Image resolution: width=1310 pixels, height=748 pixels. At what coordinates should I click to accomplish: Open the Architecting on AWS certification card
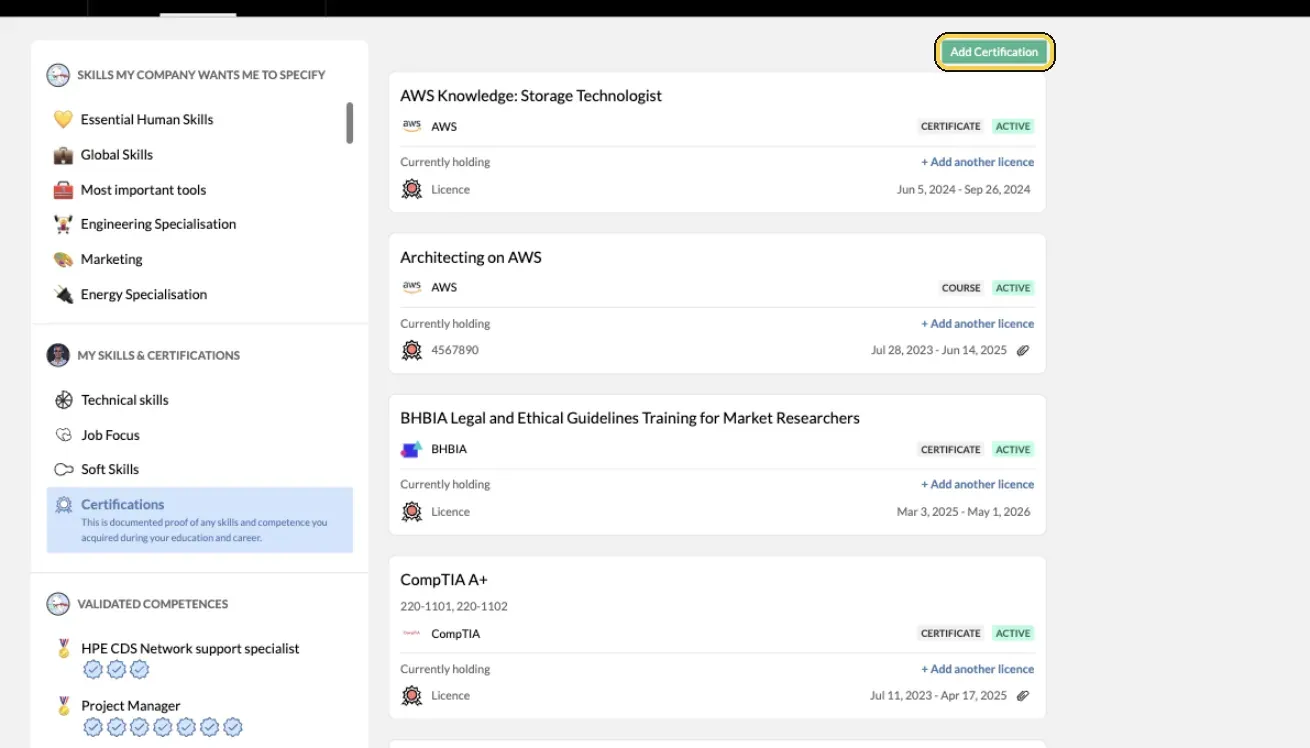(717, 304)
